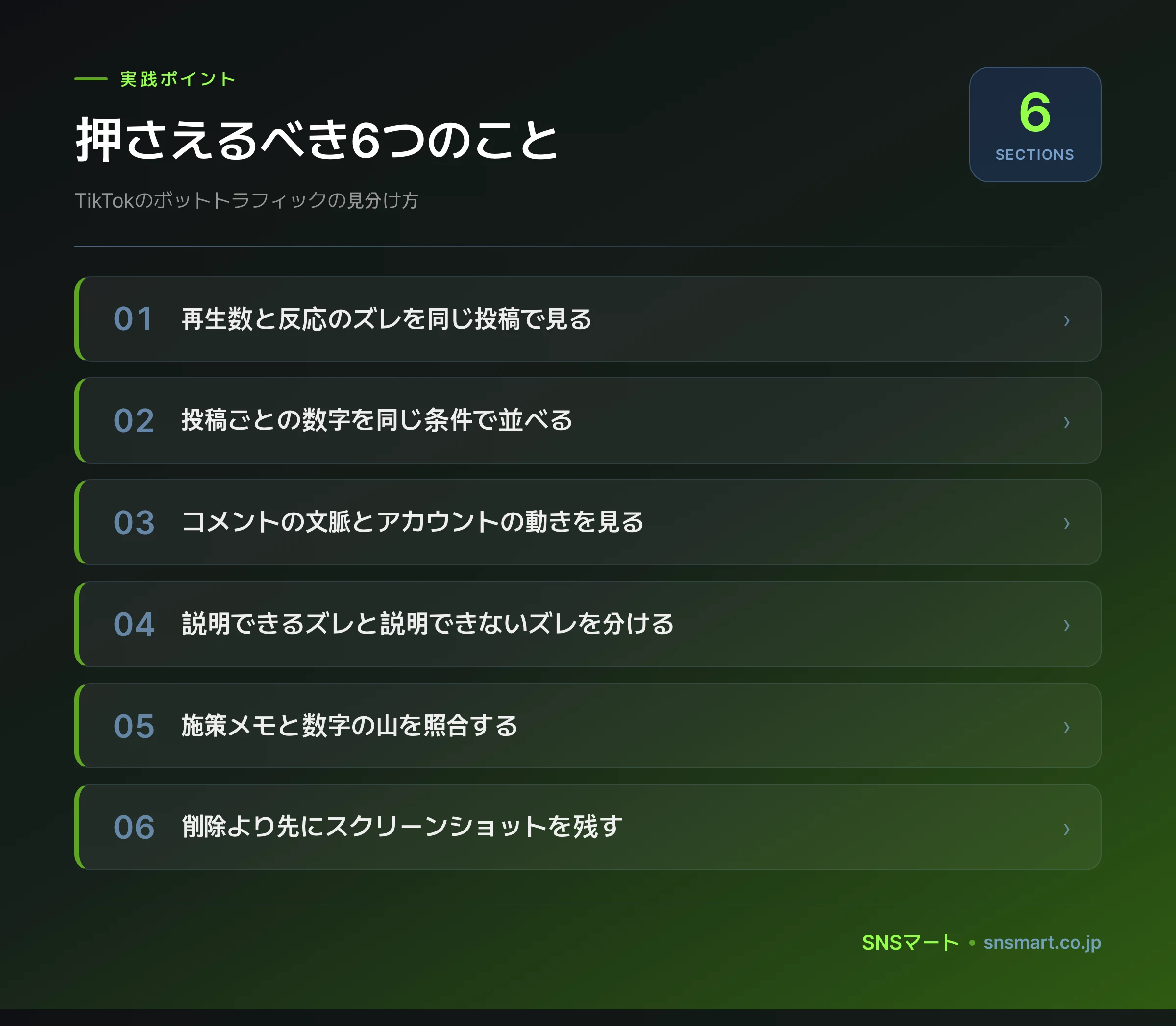
Task: Expand the chevron on row 再生数と反応のズレを同じ投稿で見る
Action: (1066, 320)
